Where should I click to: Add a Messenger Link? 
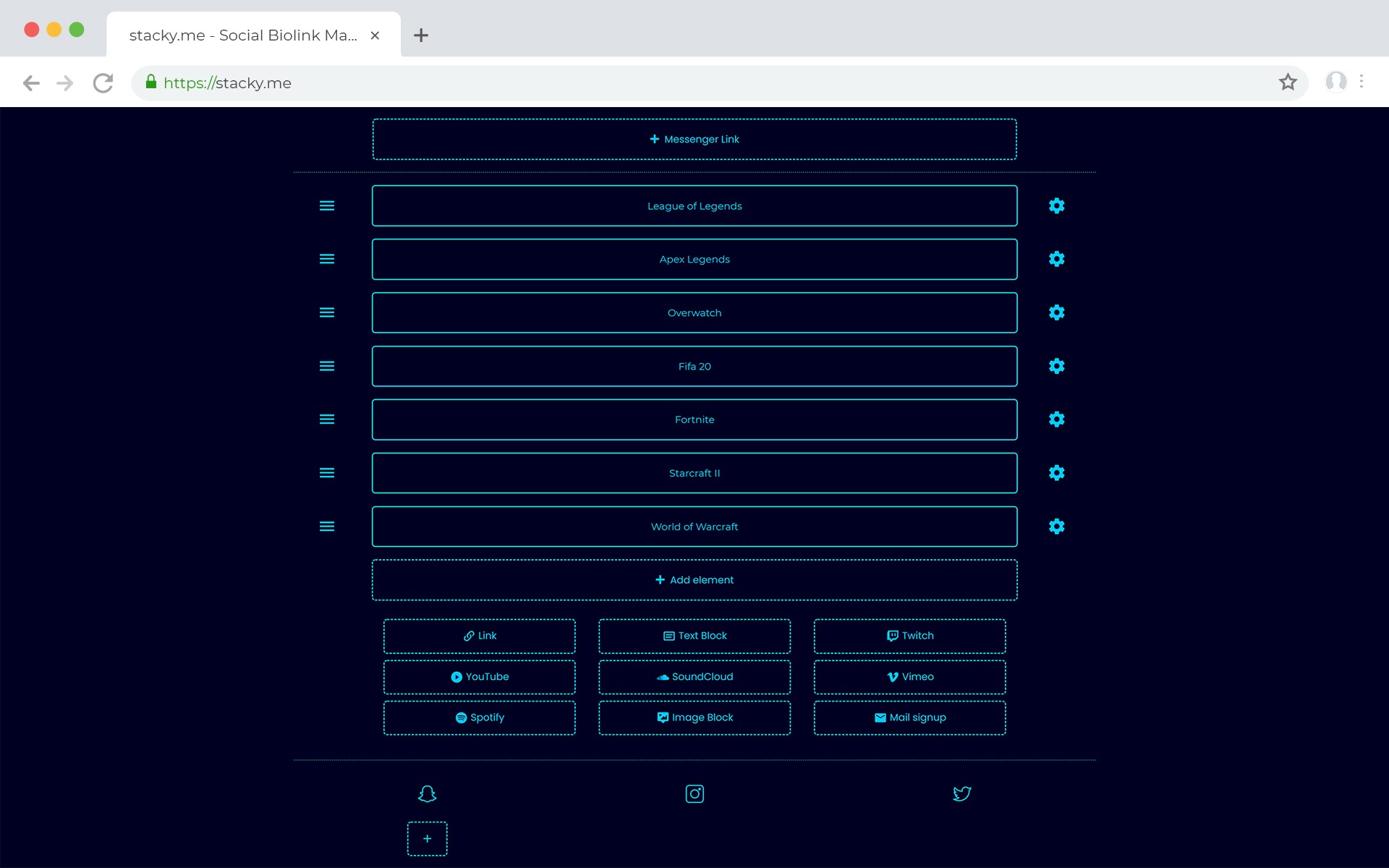pyautogui.click(x=694, y=139)
